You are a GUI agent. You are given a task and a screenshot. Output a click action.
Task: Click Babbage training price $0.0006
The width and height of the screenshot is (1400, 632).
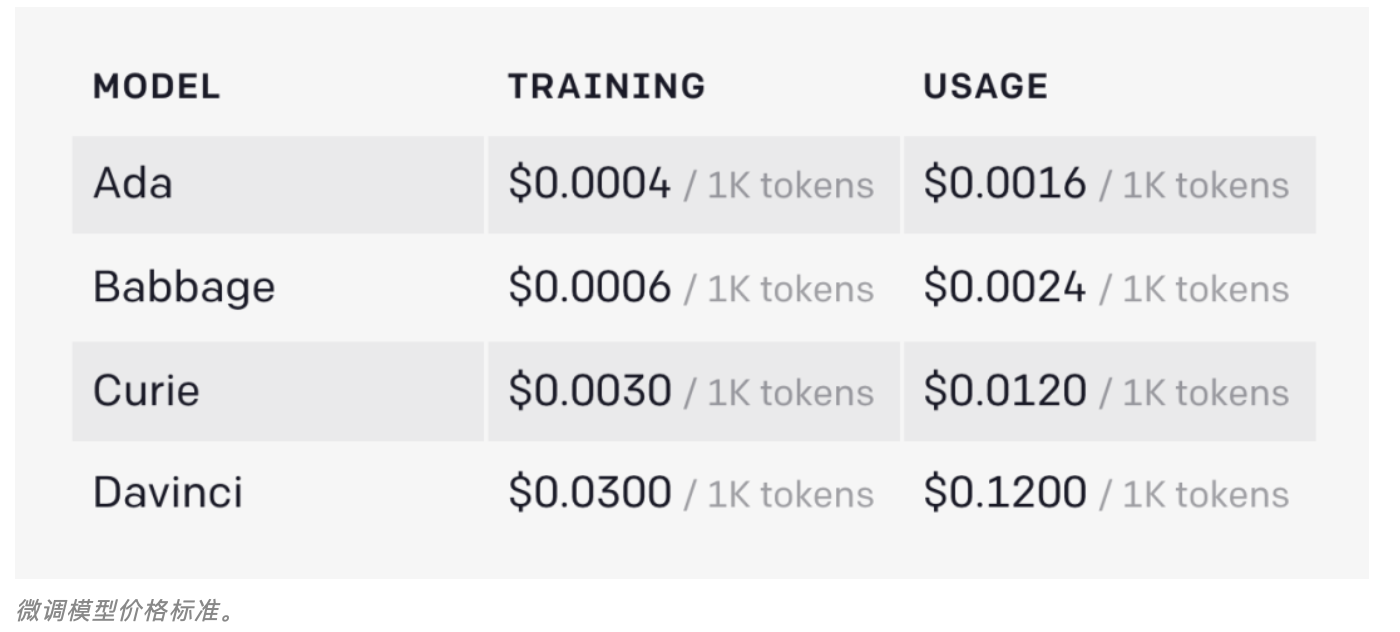[589, 288]
